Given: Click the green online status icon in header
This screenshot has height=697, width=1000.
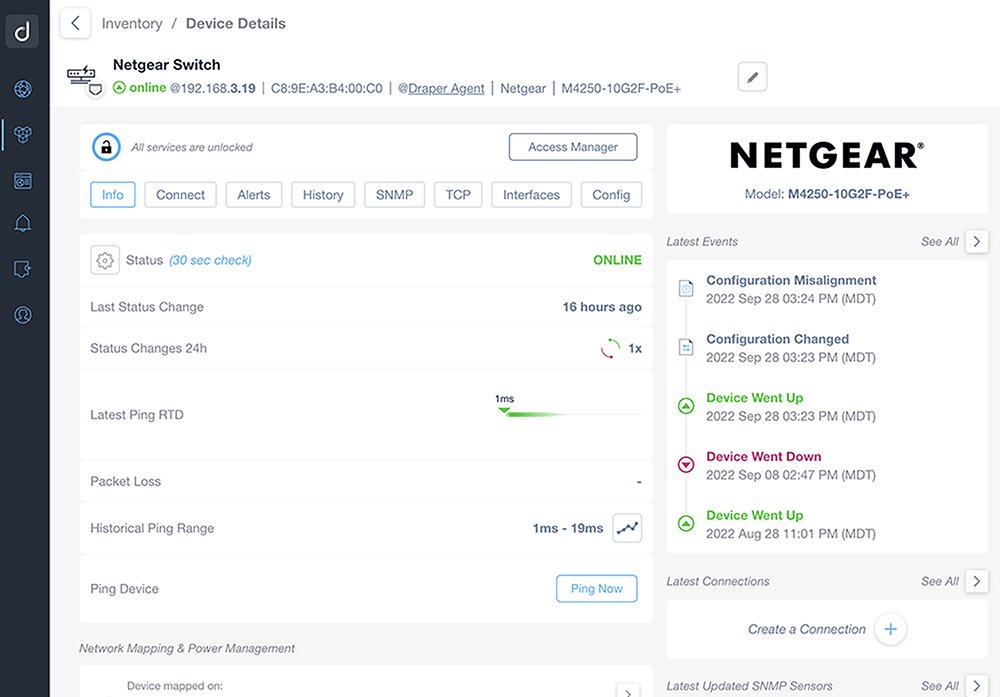Looking at the screenshot, I should click(119, 87).
